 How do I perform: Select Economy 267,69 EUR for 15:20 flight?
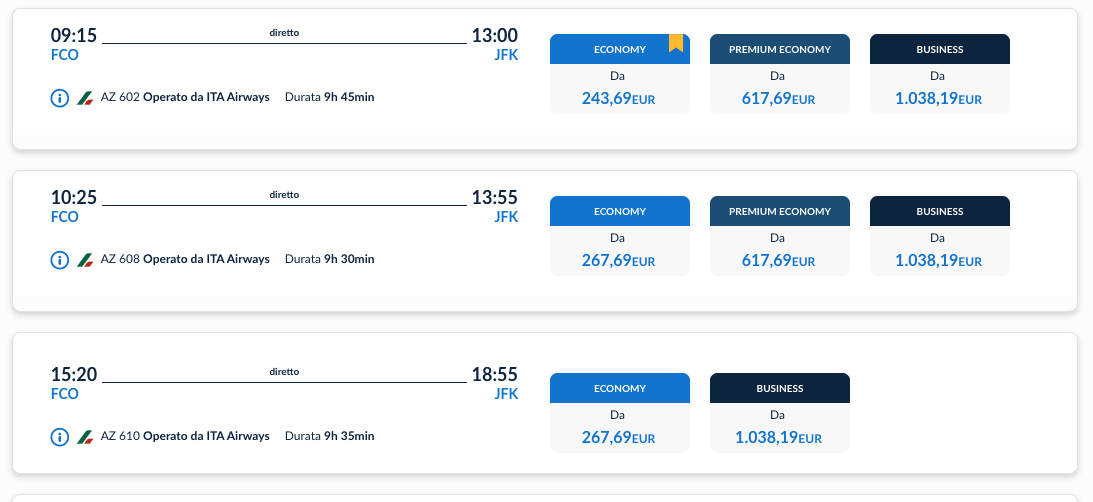click(x=620, y=413)
